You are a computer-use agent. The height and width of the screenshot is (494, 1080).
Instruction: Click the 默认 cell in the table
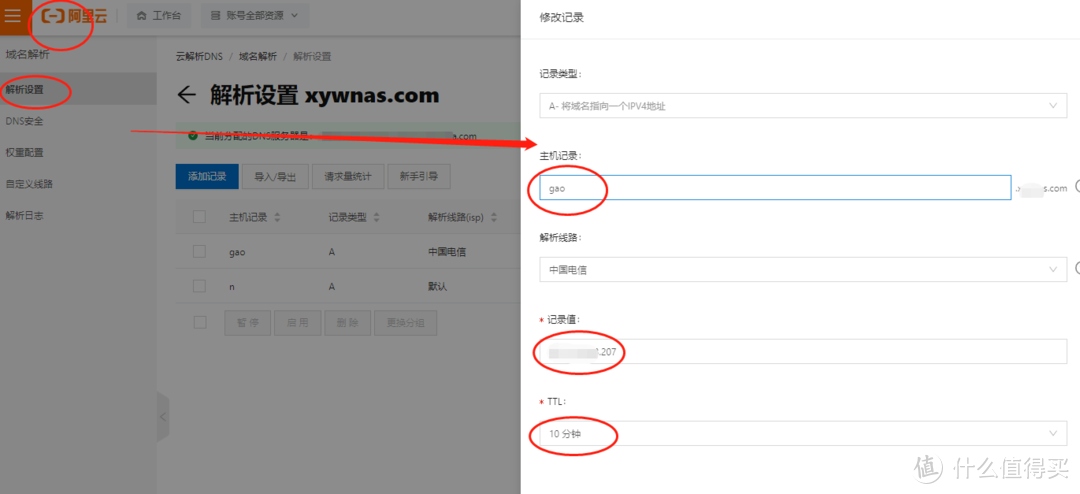437,286
